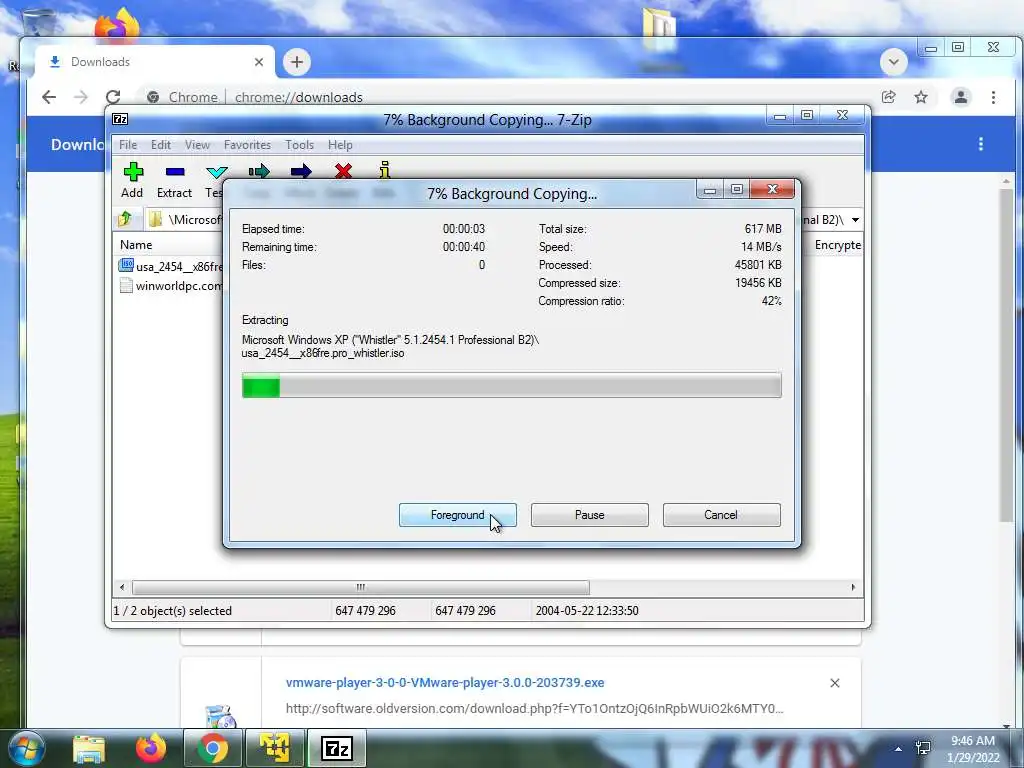
Task: Open the tab search chevron in Chrome
Action: [893, 62]
